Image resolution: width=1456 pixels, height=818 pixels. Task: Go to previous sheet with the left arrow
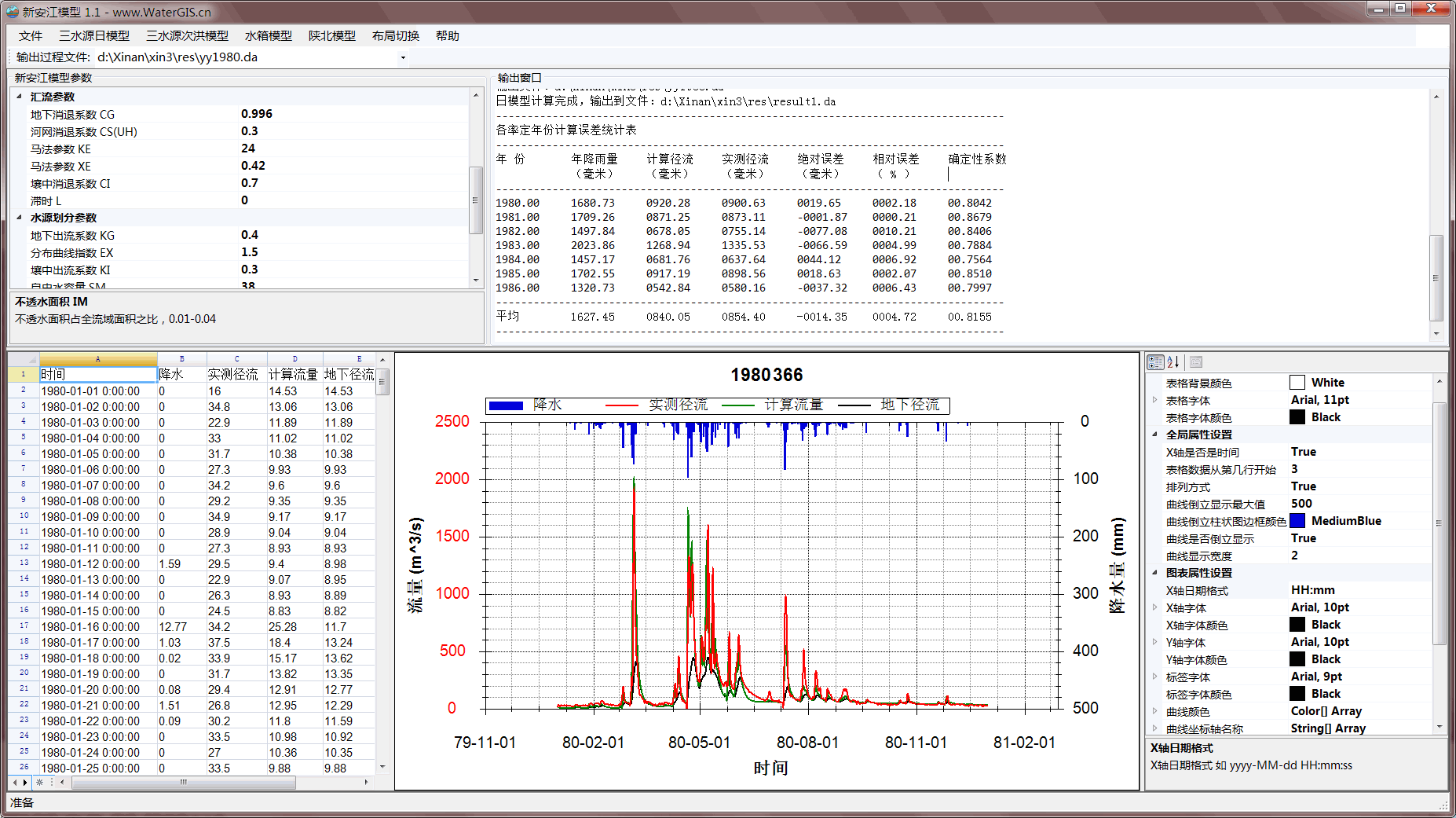[15, 783]
